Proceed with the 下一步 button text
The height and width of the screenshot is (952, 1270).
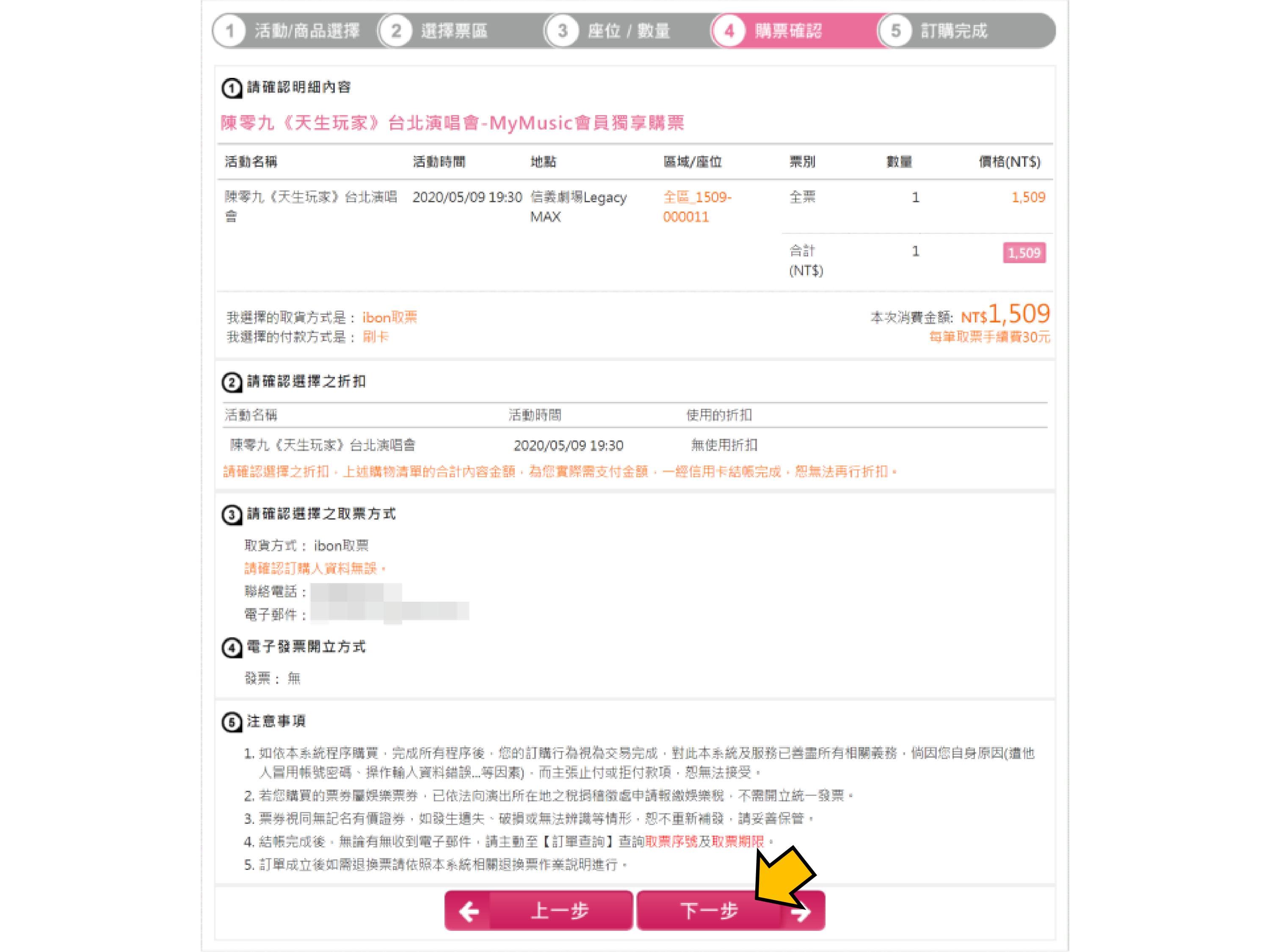pos(709,911)
